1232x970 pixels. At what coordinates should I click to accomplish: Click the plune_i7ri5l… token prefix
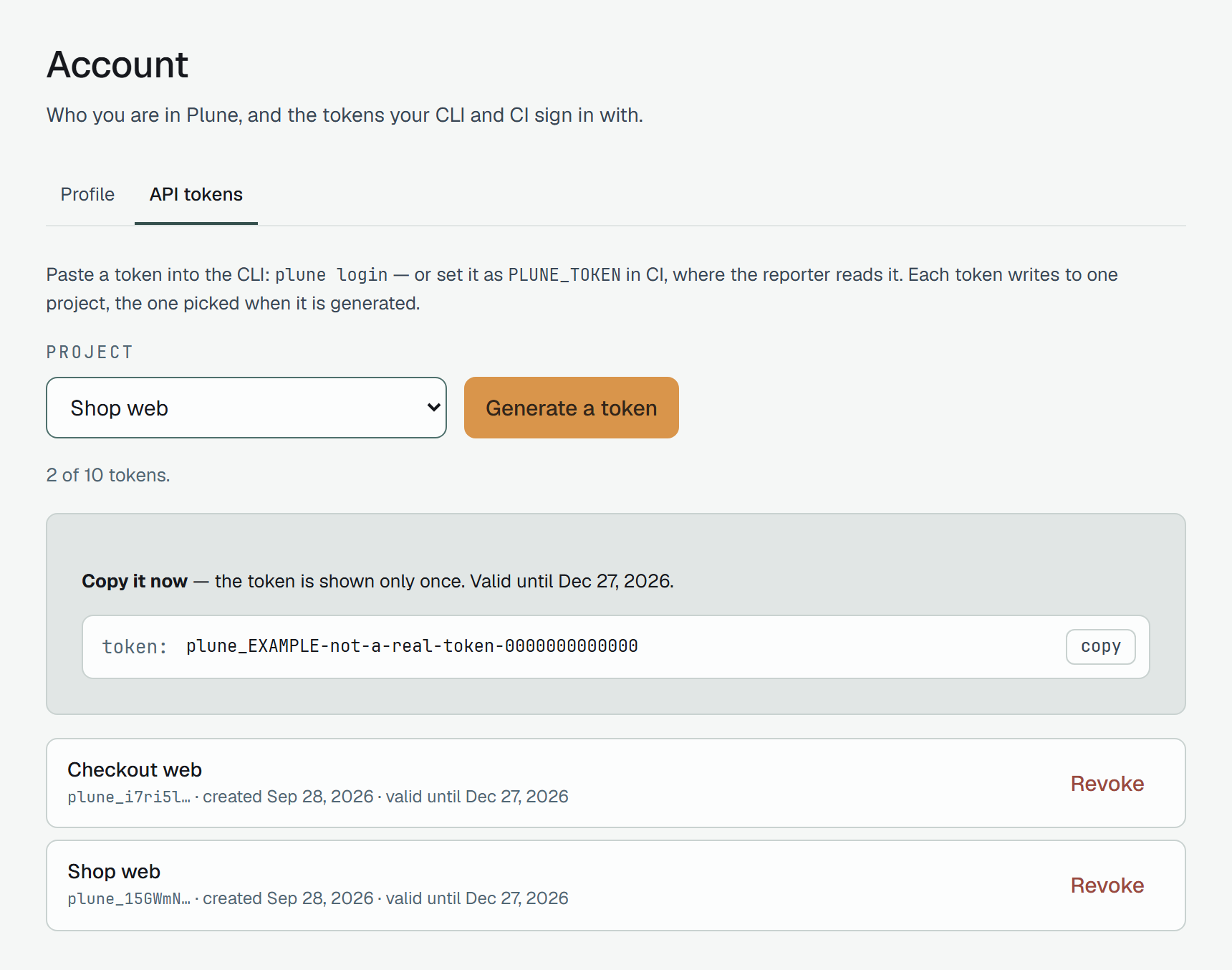click(129, 797)
